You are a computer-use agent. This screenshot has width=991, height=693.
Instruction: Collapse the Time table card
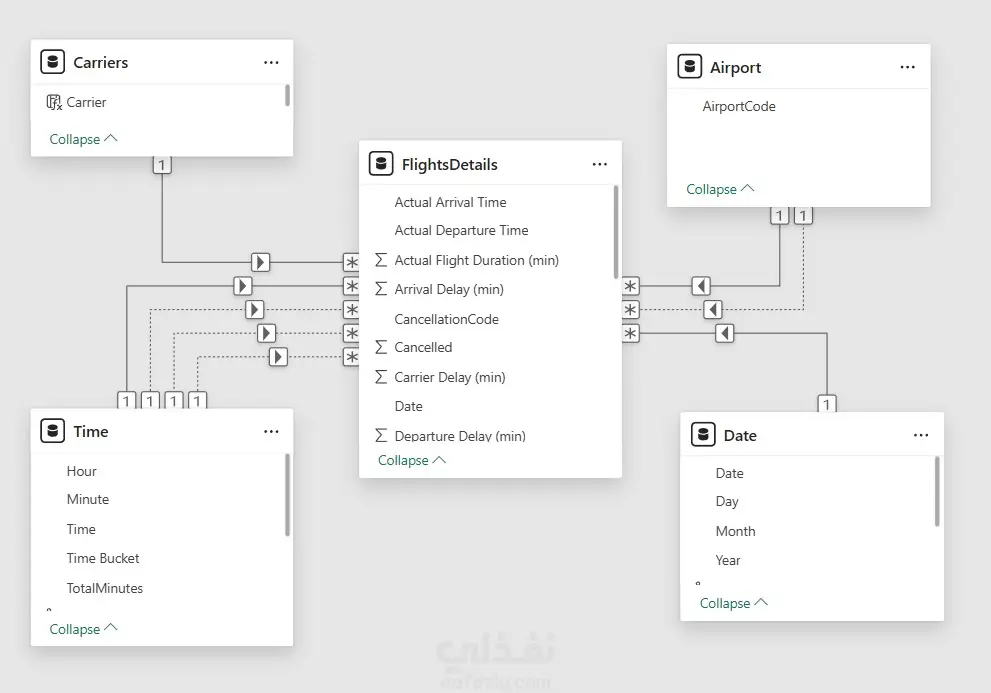click(x=83, y=629)
